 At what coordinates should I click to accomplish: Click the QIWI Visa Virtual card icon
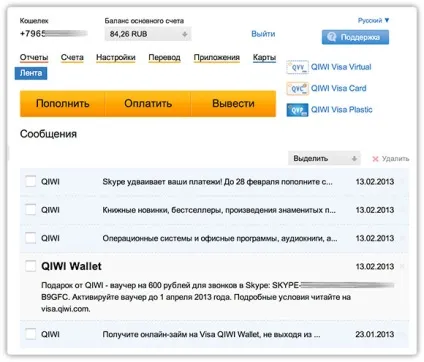[x=297, y=67]
